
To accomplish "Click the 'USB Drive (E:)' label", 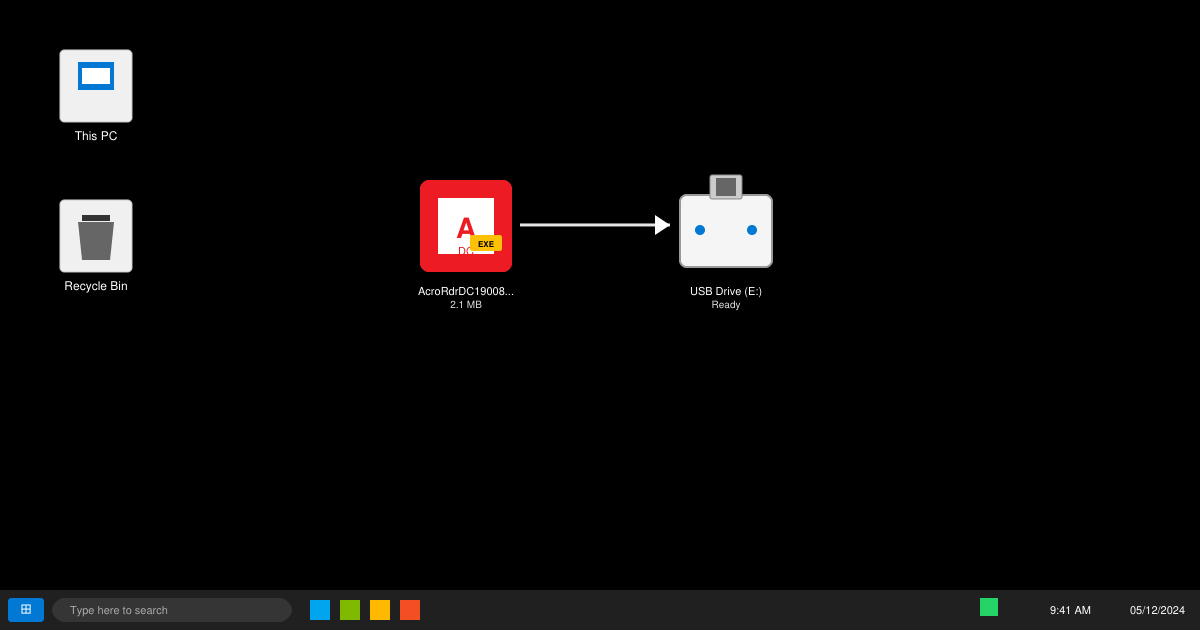I will pyautogui.click(x=726, y=291).
